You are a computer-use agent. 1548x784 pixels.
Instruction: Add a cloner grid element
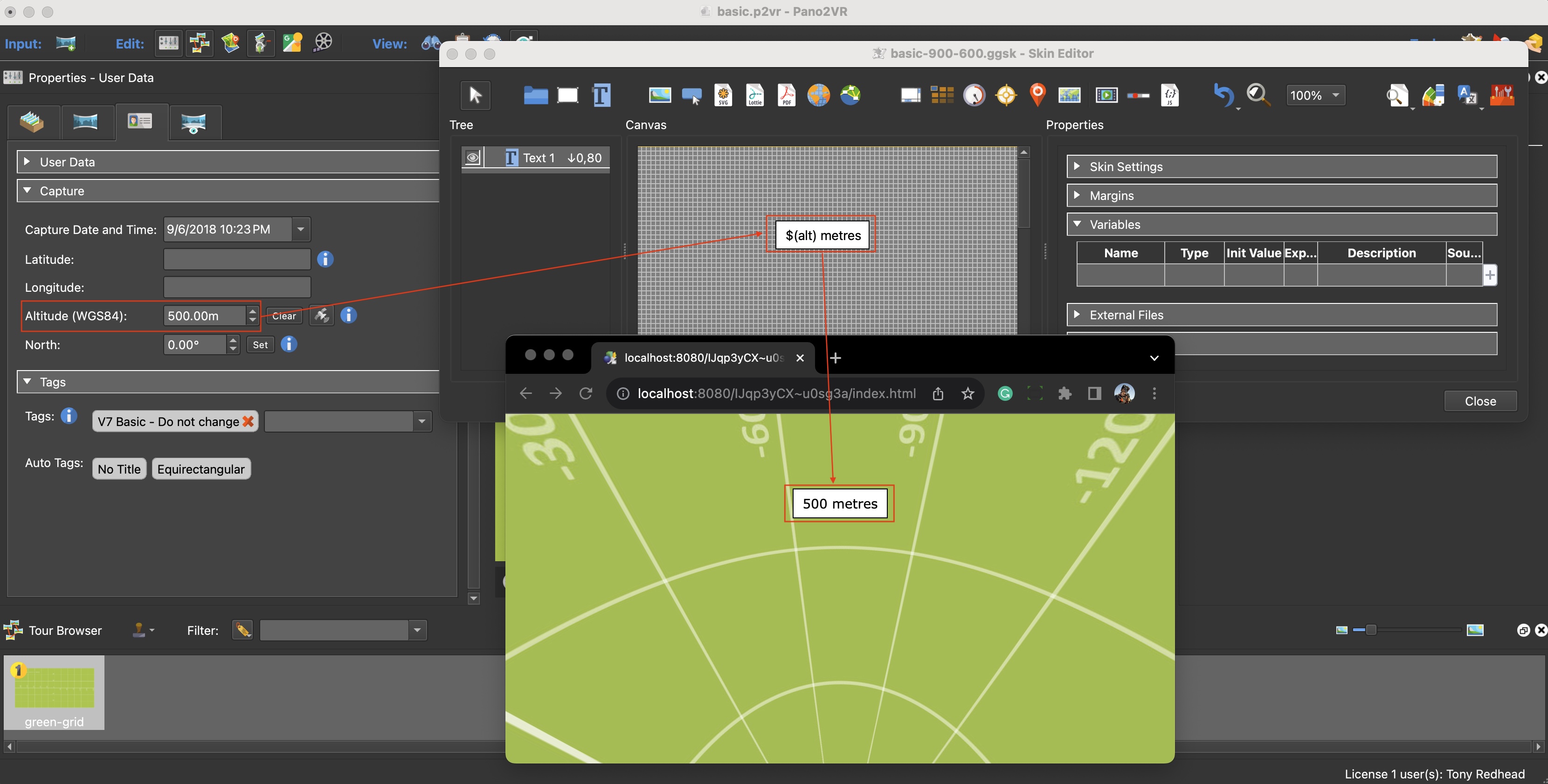tap(942, 95)
